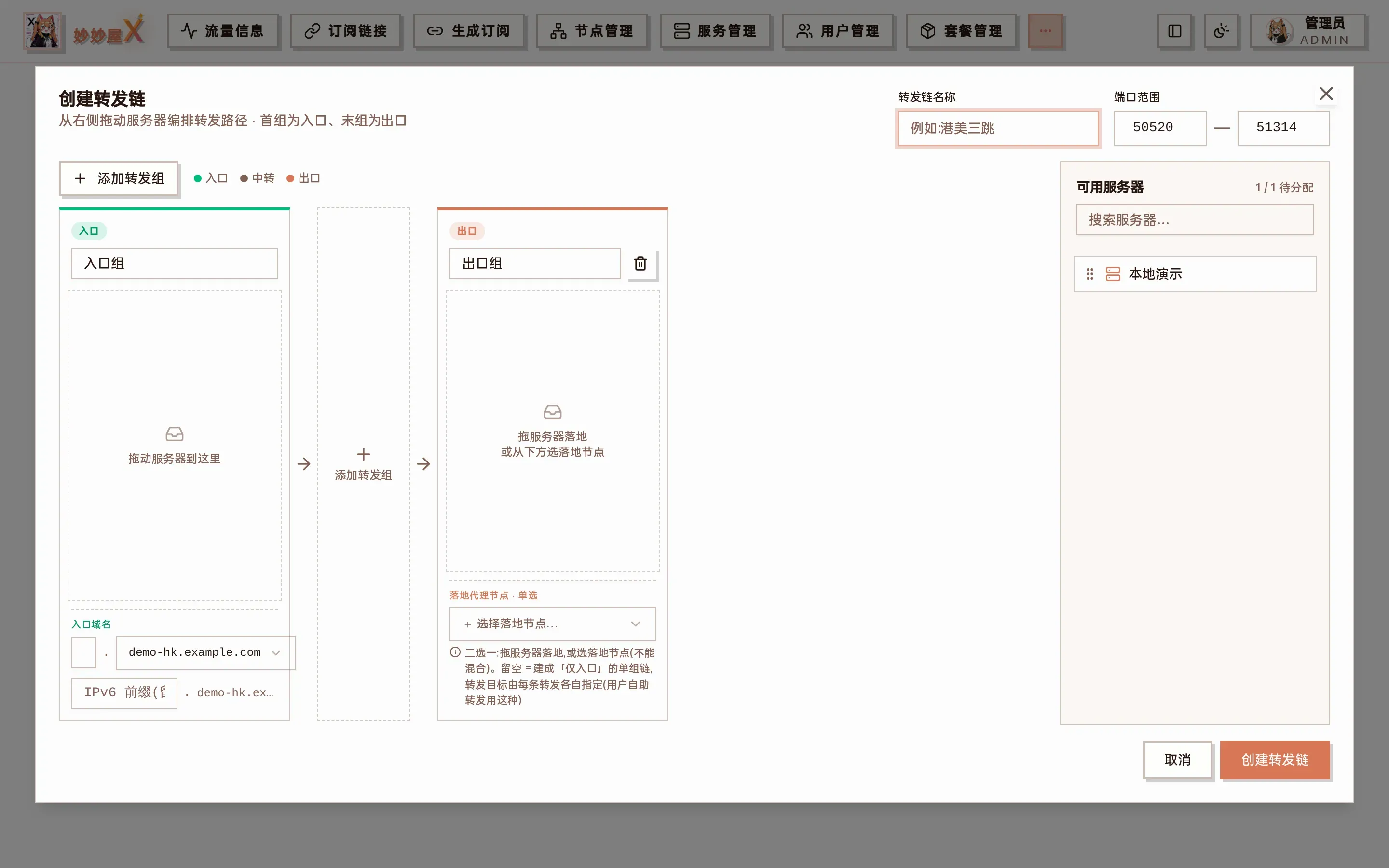Open the 选择落地节点 dropdown

552,624
